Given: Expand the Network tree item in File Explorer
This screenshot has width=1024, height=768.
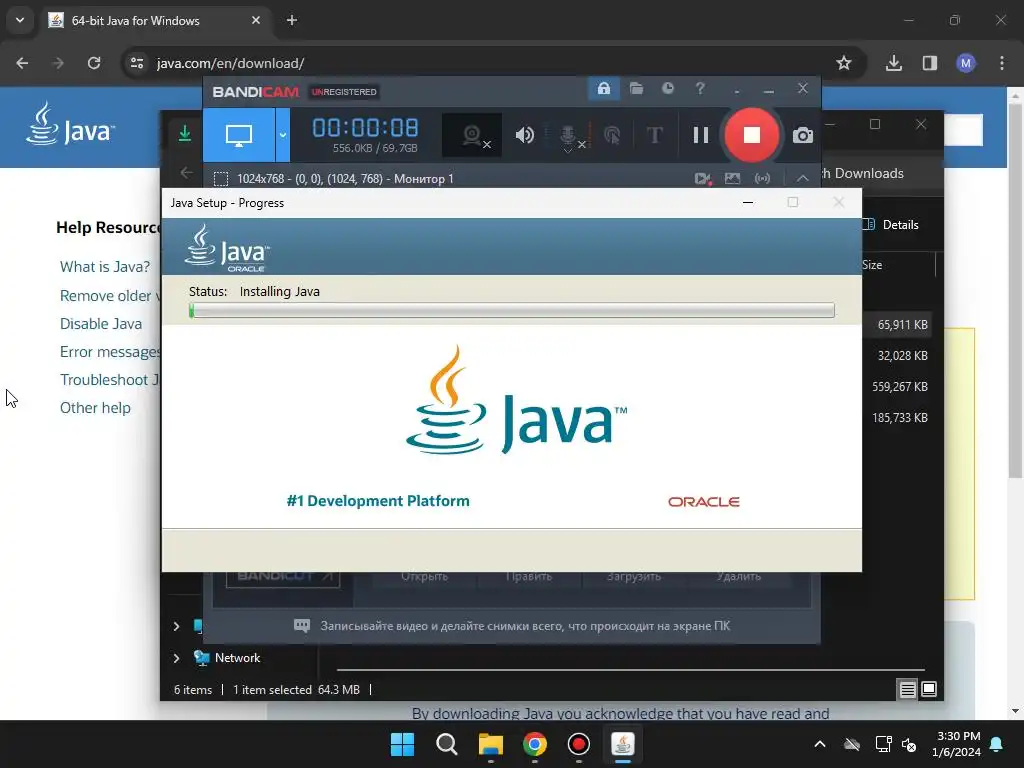Looking at the screenshot, I should [x=176, y=658].
